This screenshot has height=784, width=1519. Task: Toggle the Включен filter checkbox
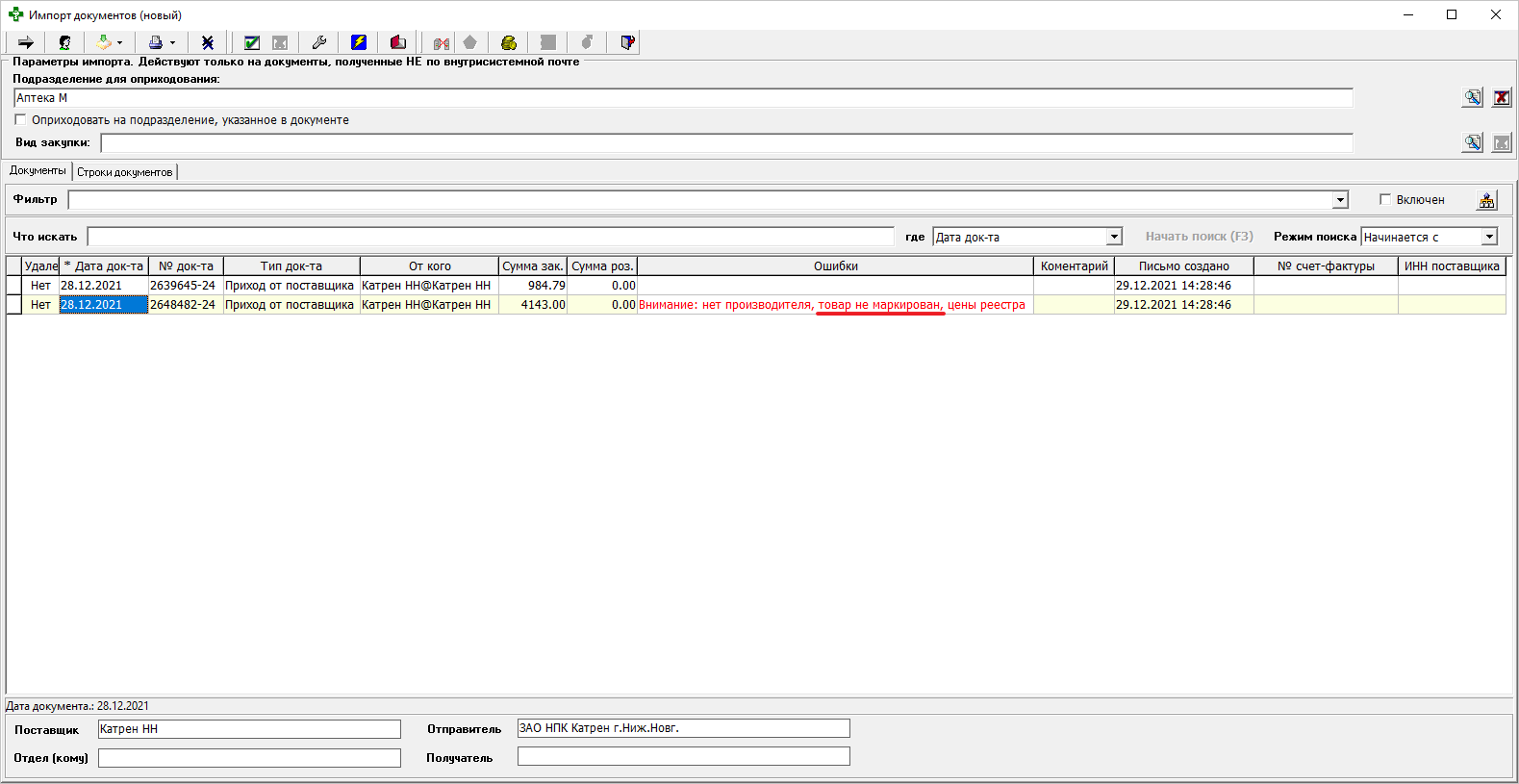click(x=1385, y=200)
